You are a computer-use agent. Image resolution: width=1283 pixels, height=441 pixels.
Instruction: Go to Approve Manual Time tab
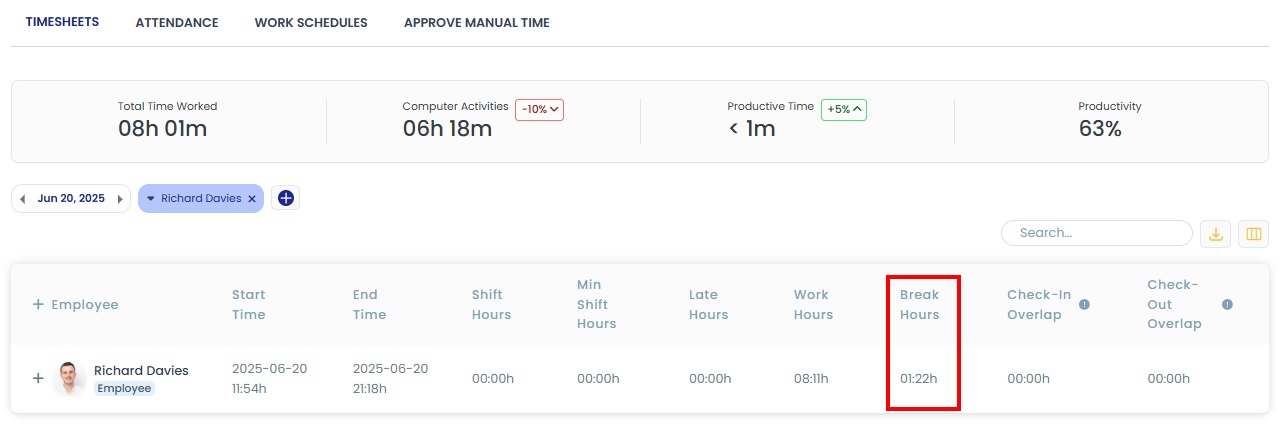point(476,23)
